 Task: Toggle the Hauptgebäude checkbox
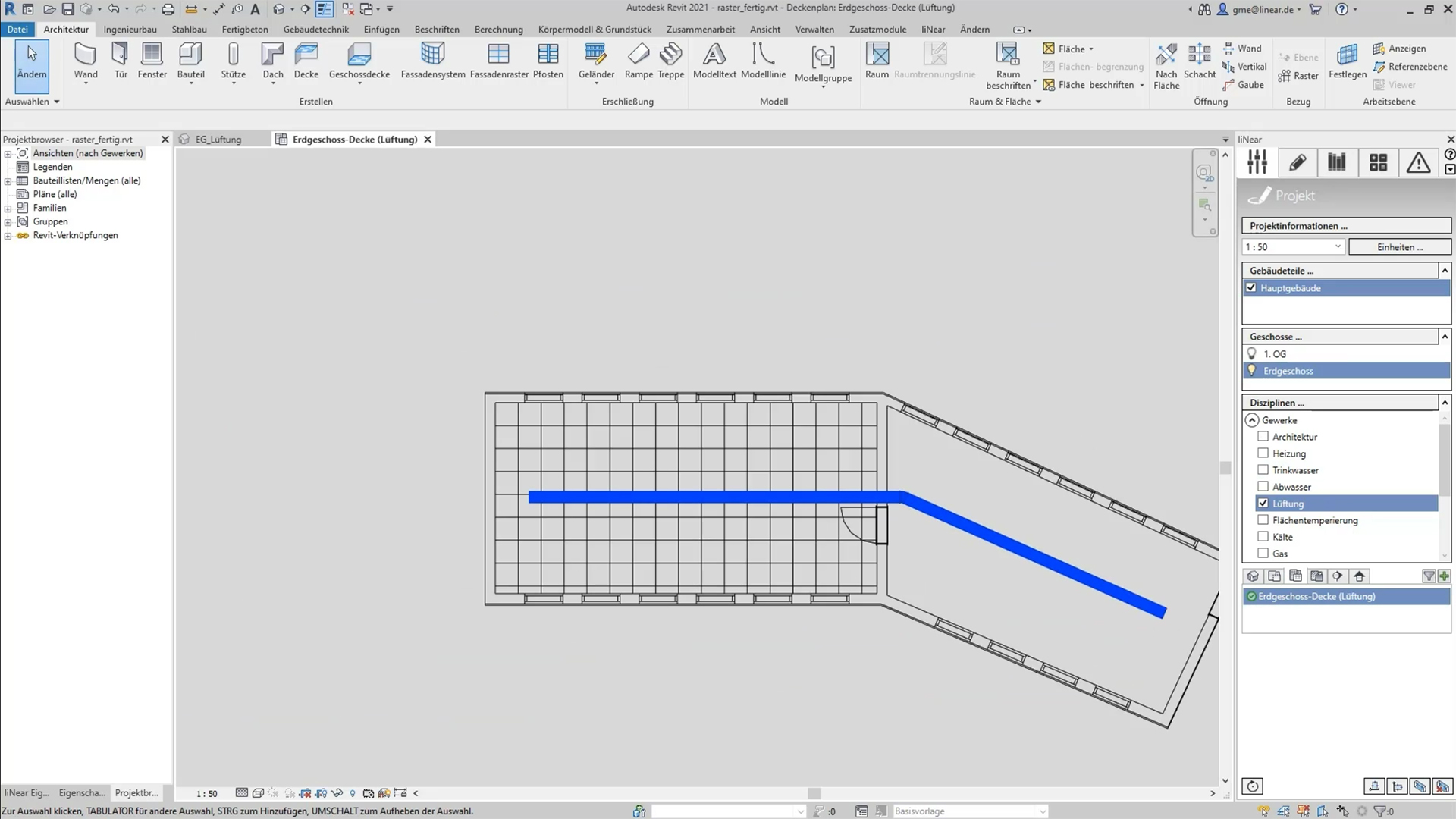point(1251,288)
